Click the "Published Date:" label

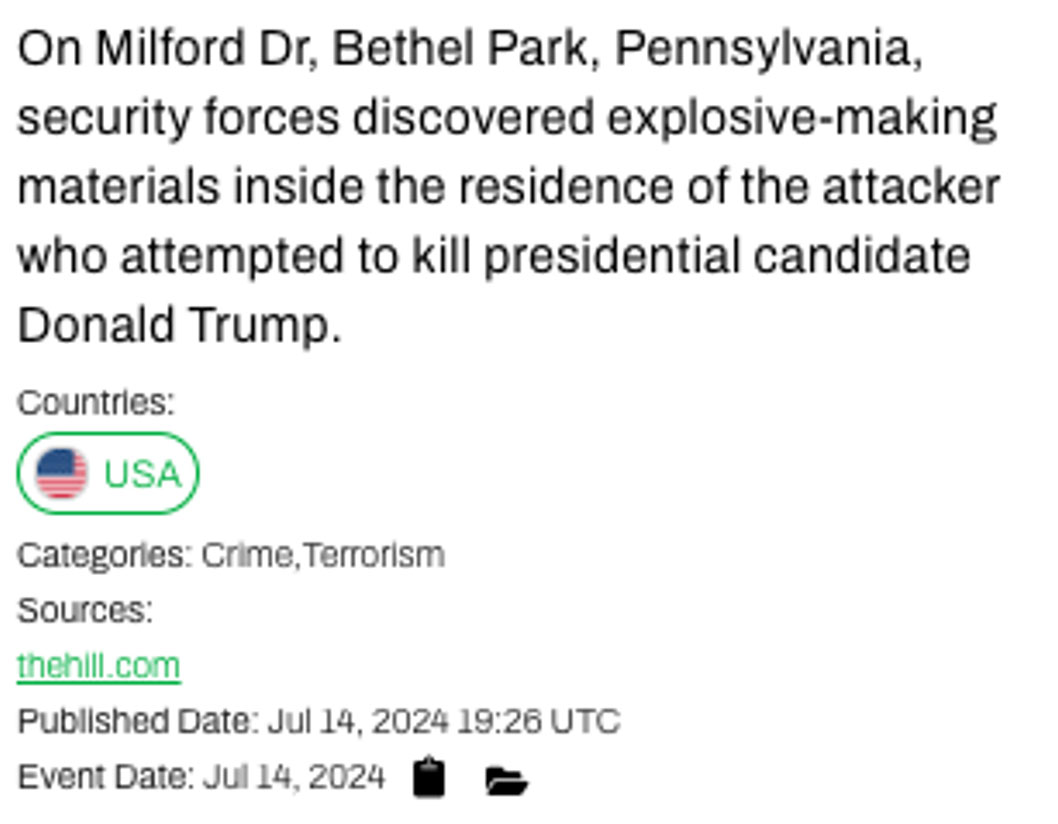click(137, 721)
